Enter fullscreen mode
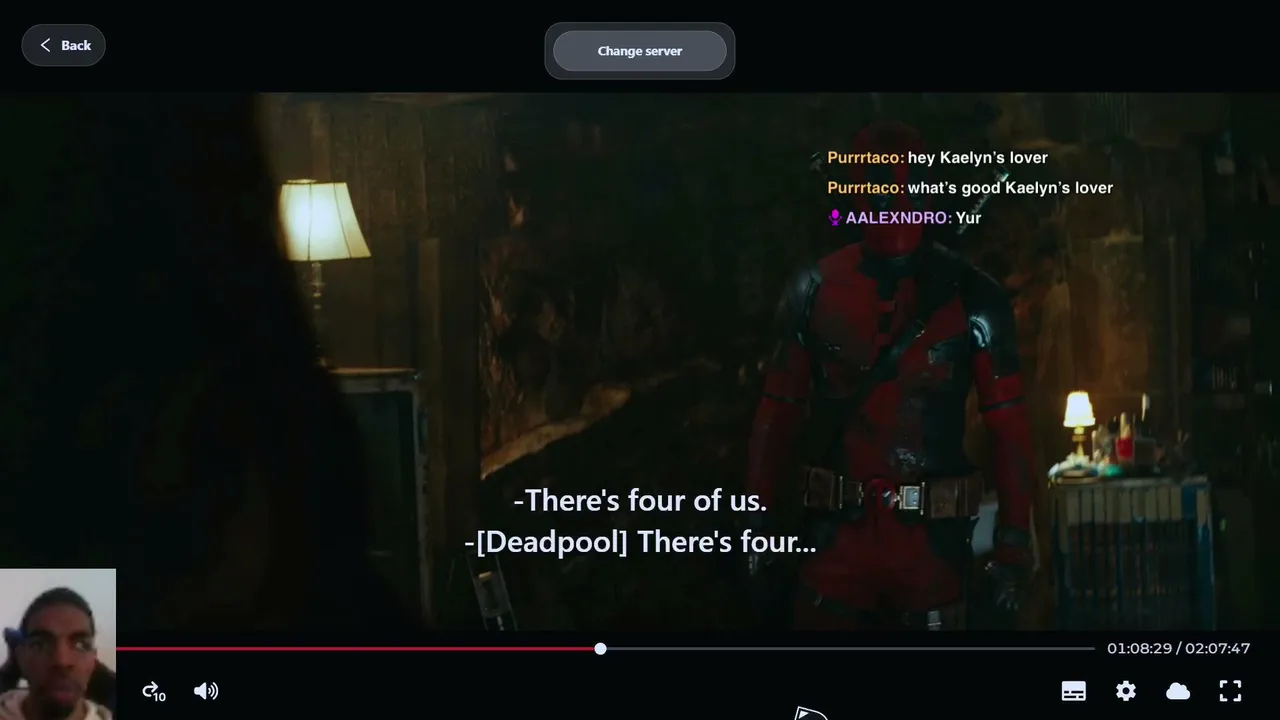The width and height of the screenshot is (1280, 720). coord(1230,691)
